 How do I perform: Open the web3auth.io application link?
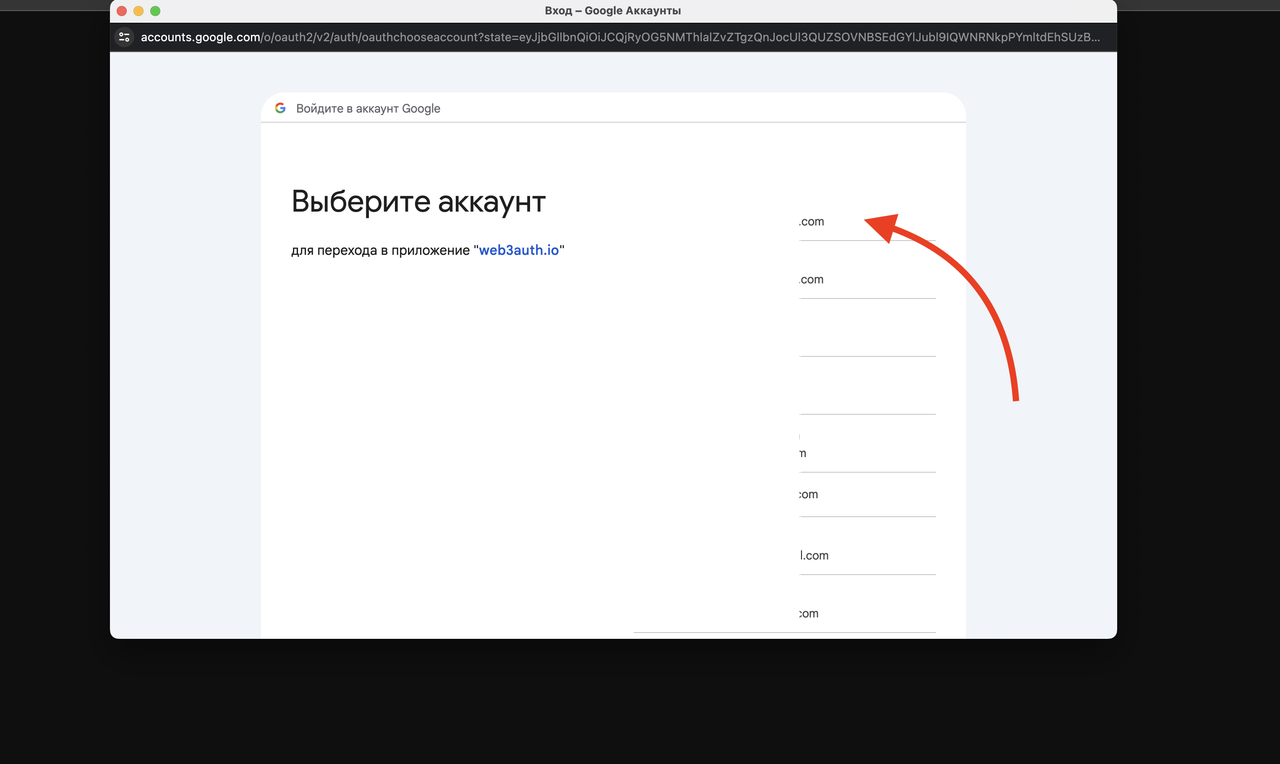tap(519, 250)
